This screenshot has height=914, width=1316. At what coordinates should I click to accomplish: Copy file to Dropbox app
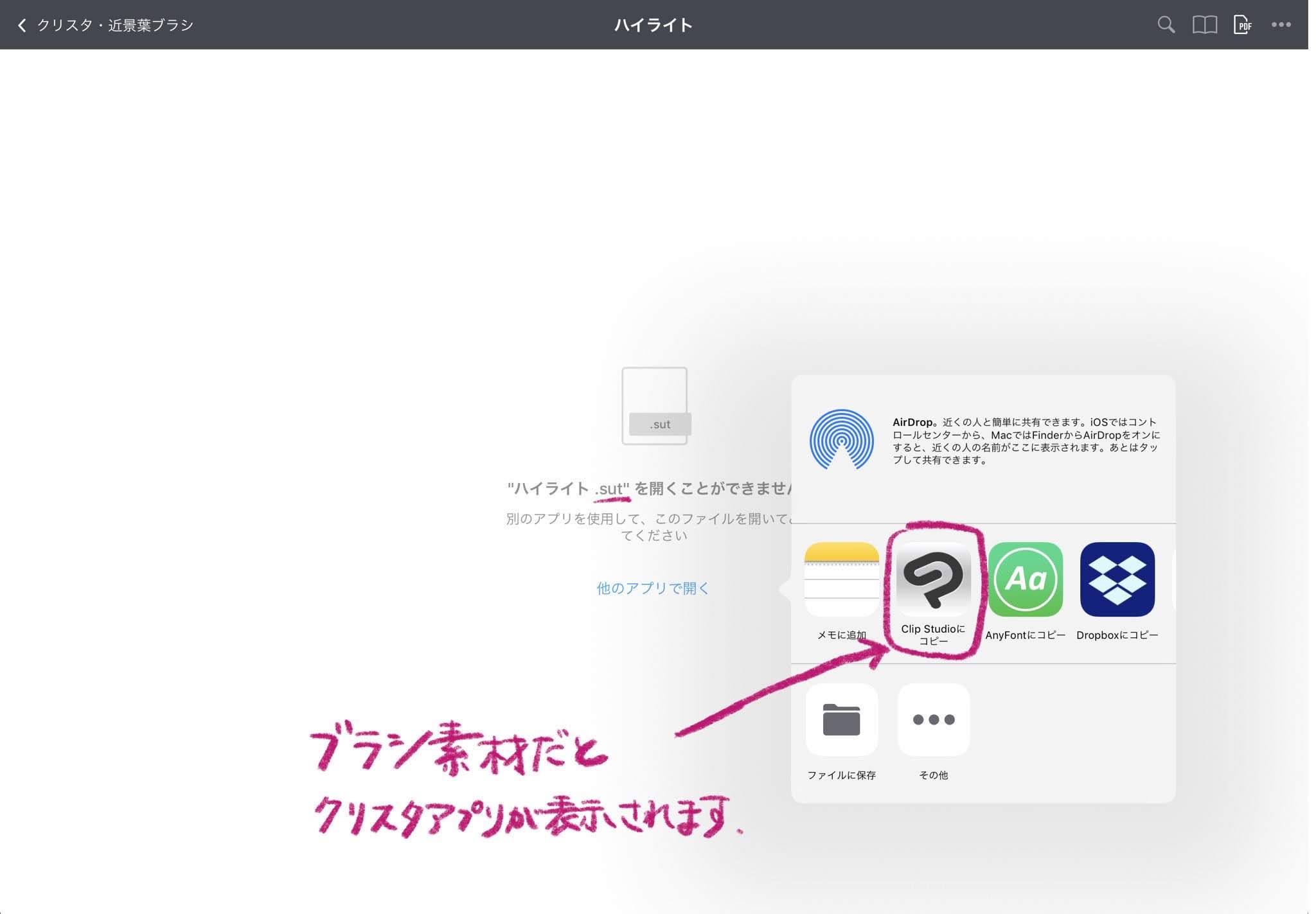coord(1117,579)
